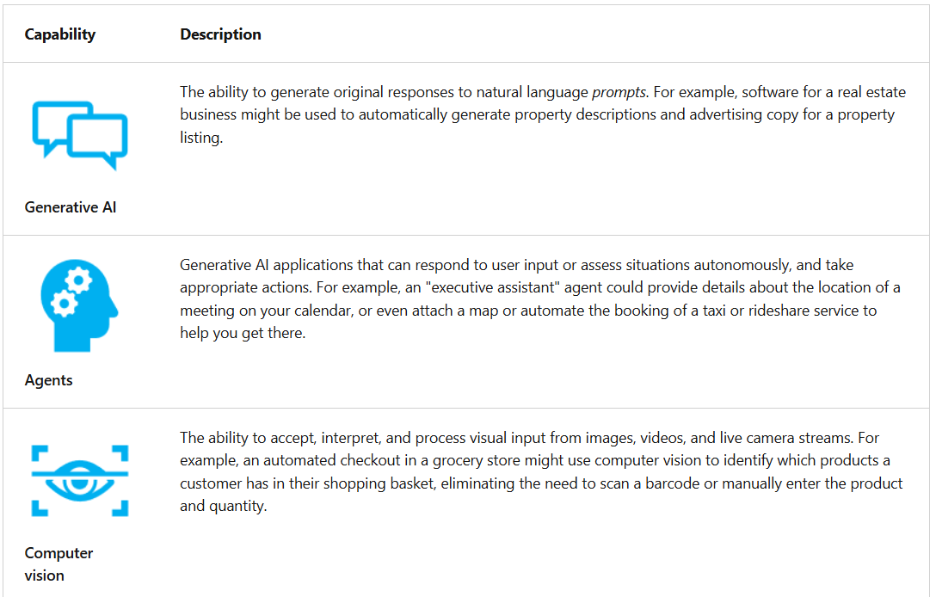Click the Generative AI description paragraph

coord(543,115)
